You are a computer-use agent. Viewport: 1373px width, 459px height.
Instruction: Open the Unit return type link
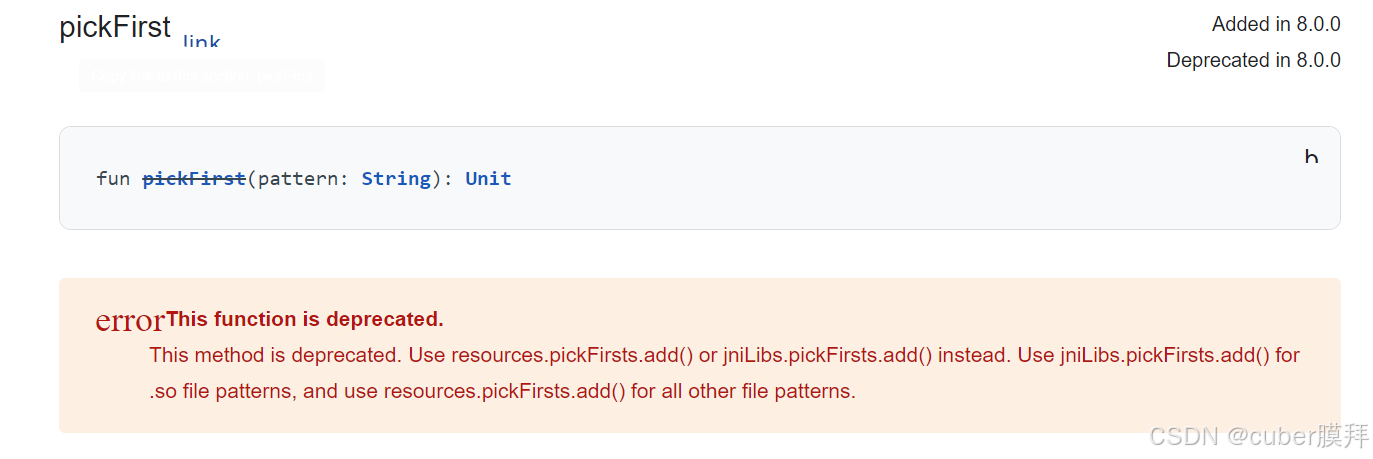[488, 179]
